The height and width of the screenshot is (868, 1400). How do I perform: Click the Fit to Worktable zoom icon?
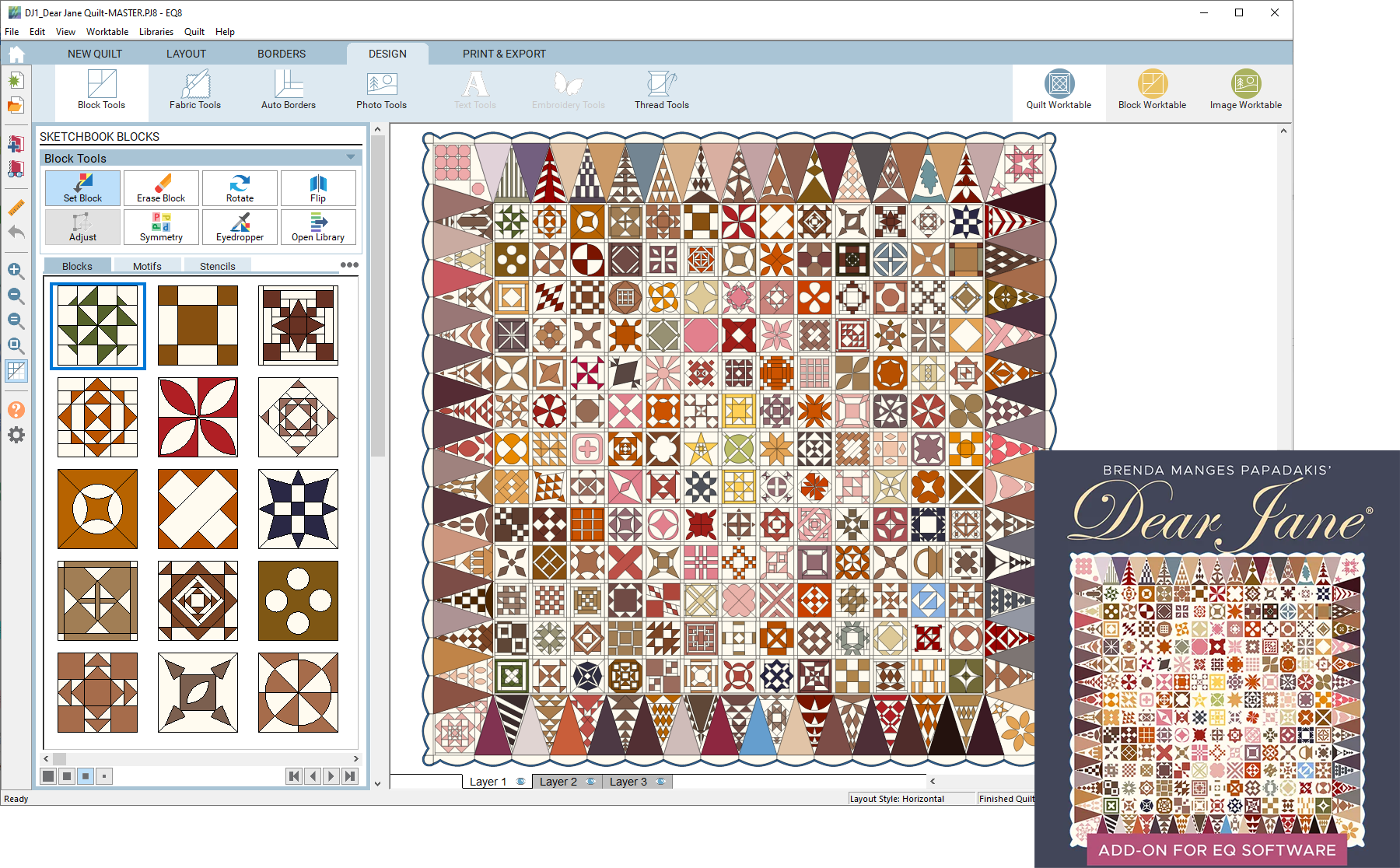(16, 345)
